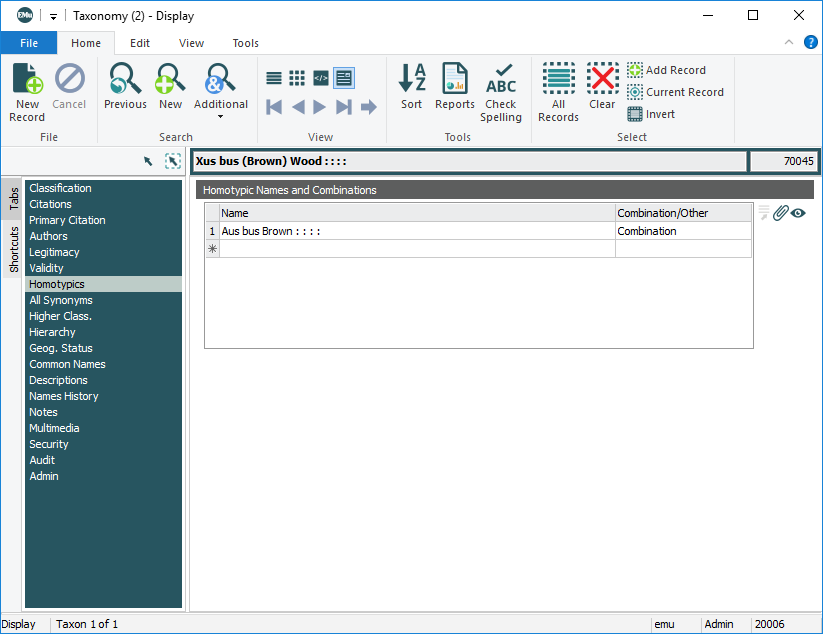The height and width of the screenshot is (634, 823).
Task: Open the Quick Access Toolbar dropdown arrow
Action: 53,16
